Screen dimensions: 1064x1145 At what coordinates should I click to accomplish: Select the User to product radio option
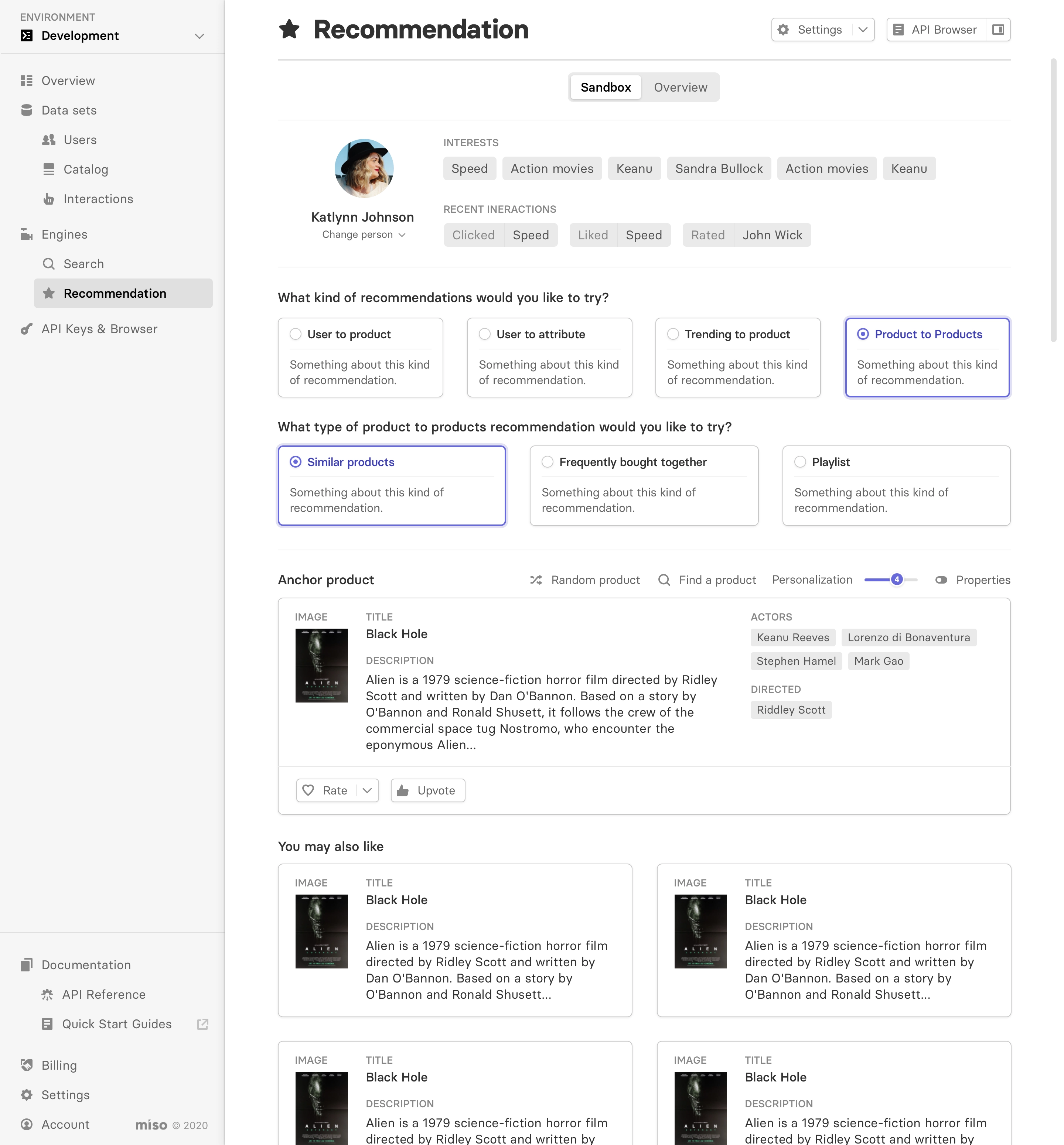[295, 334]
